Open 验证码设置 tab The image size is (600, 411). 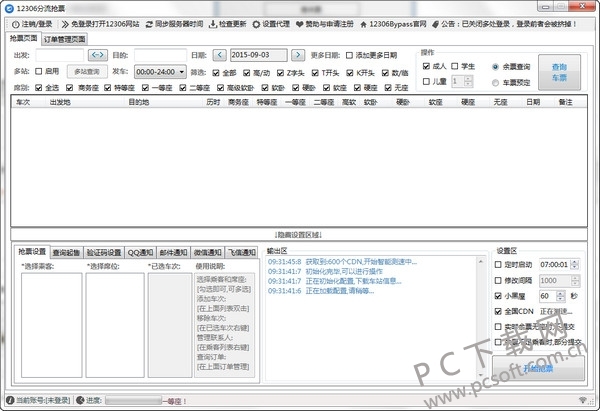[x=104, y=253]
